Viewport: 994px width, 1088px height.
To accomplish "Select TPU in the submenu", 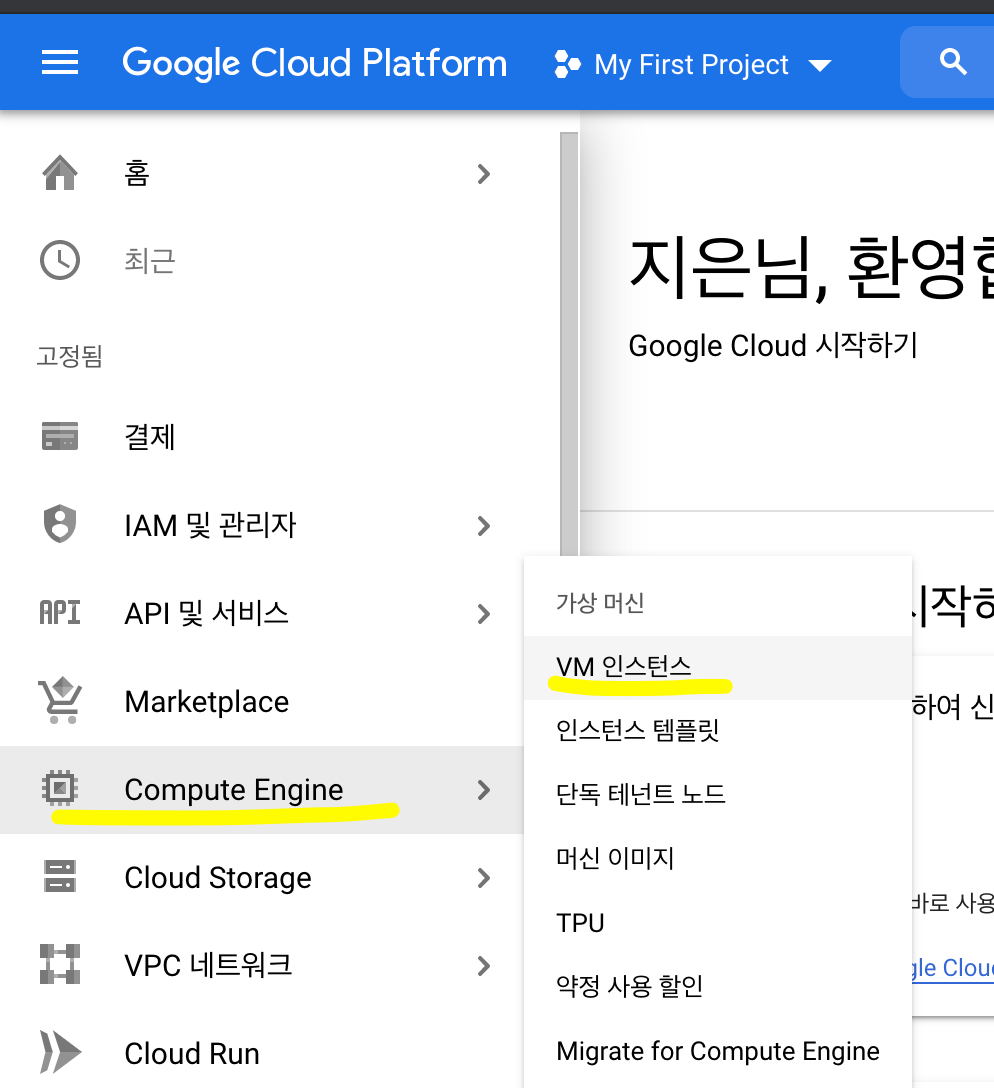I will pos(718,923).
